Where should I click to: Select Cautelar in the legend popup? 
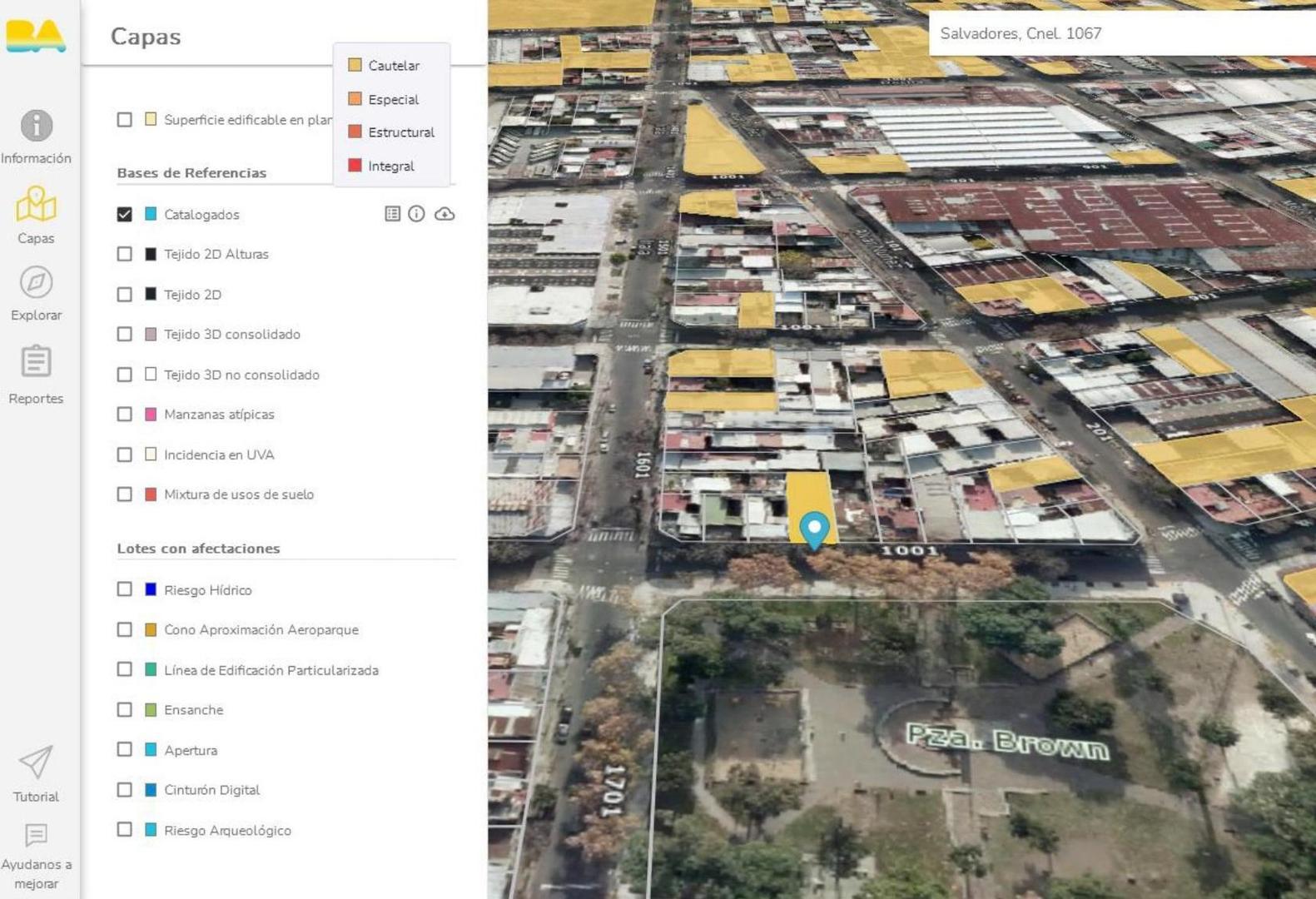click(393, 65)
